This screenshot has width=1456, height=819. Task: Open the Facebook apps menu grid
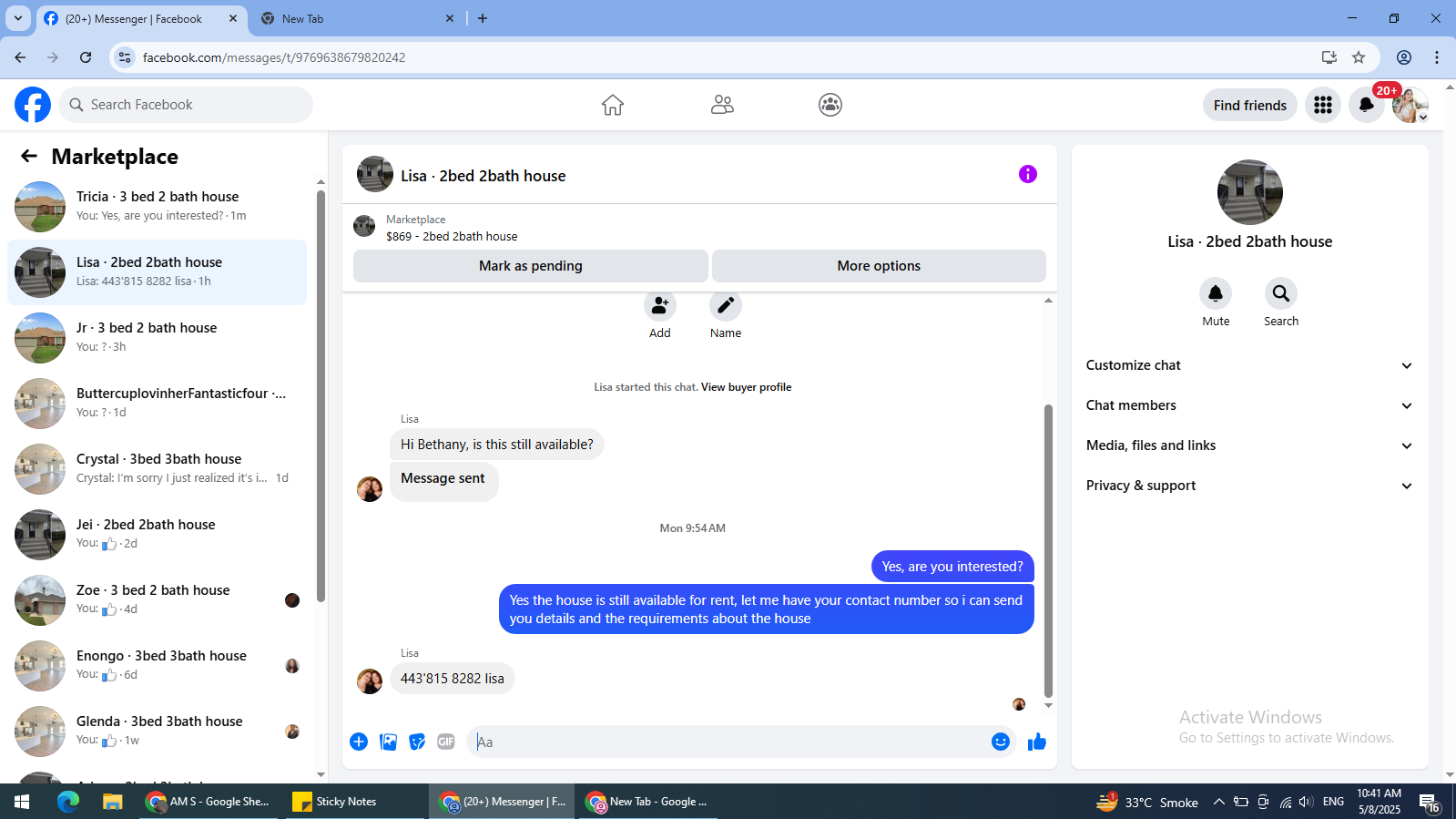1323,105
